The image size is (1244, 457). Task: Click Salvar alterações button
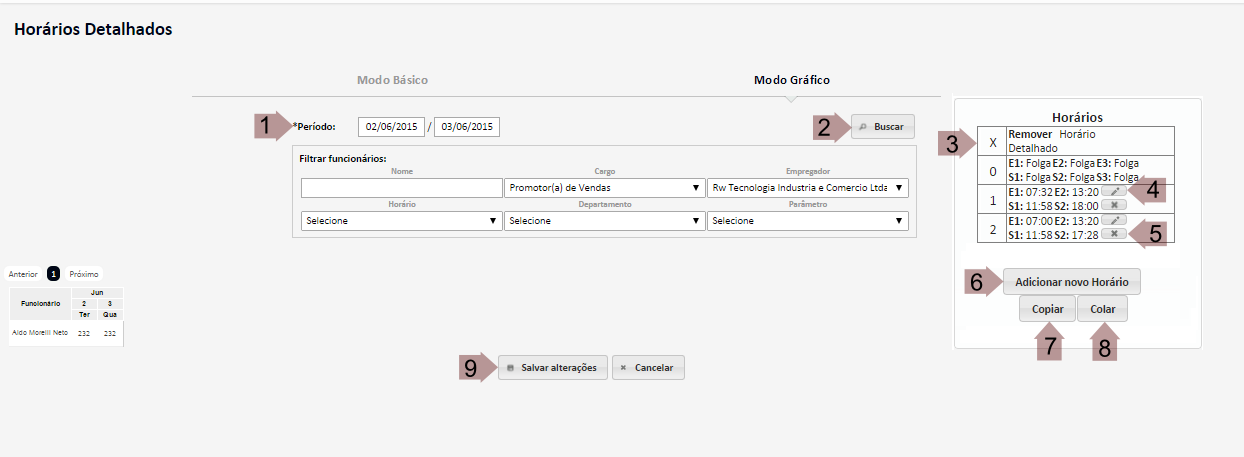pyautogui.click(x=552, y=368)
